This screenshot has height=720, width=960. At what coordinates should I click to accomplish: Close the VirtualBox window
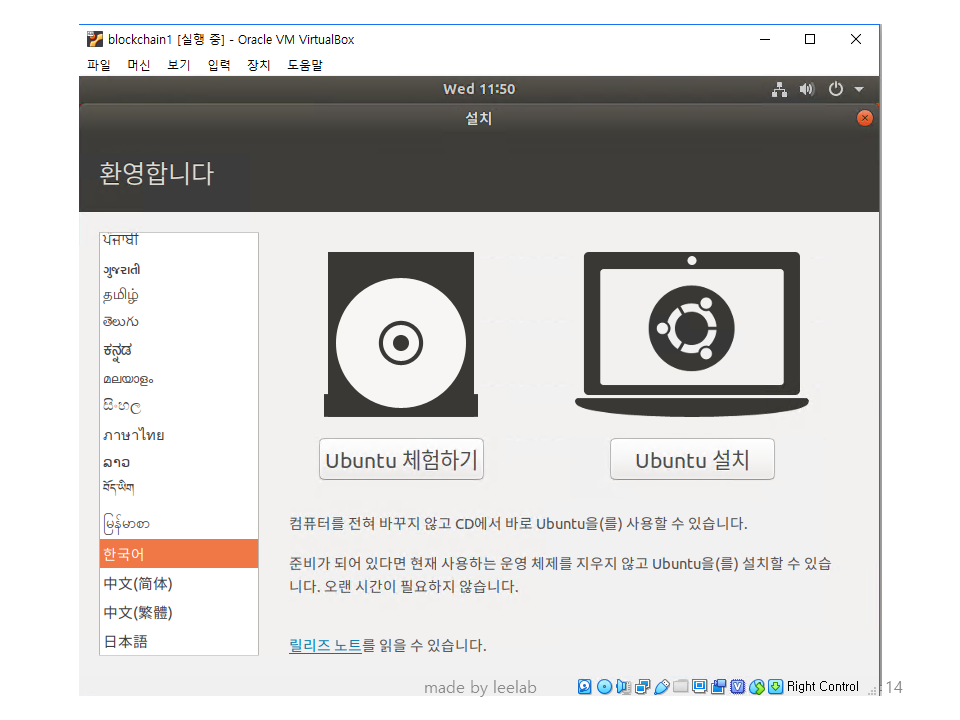[x=856, y=39]
